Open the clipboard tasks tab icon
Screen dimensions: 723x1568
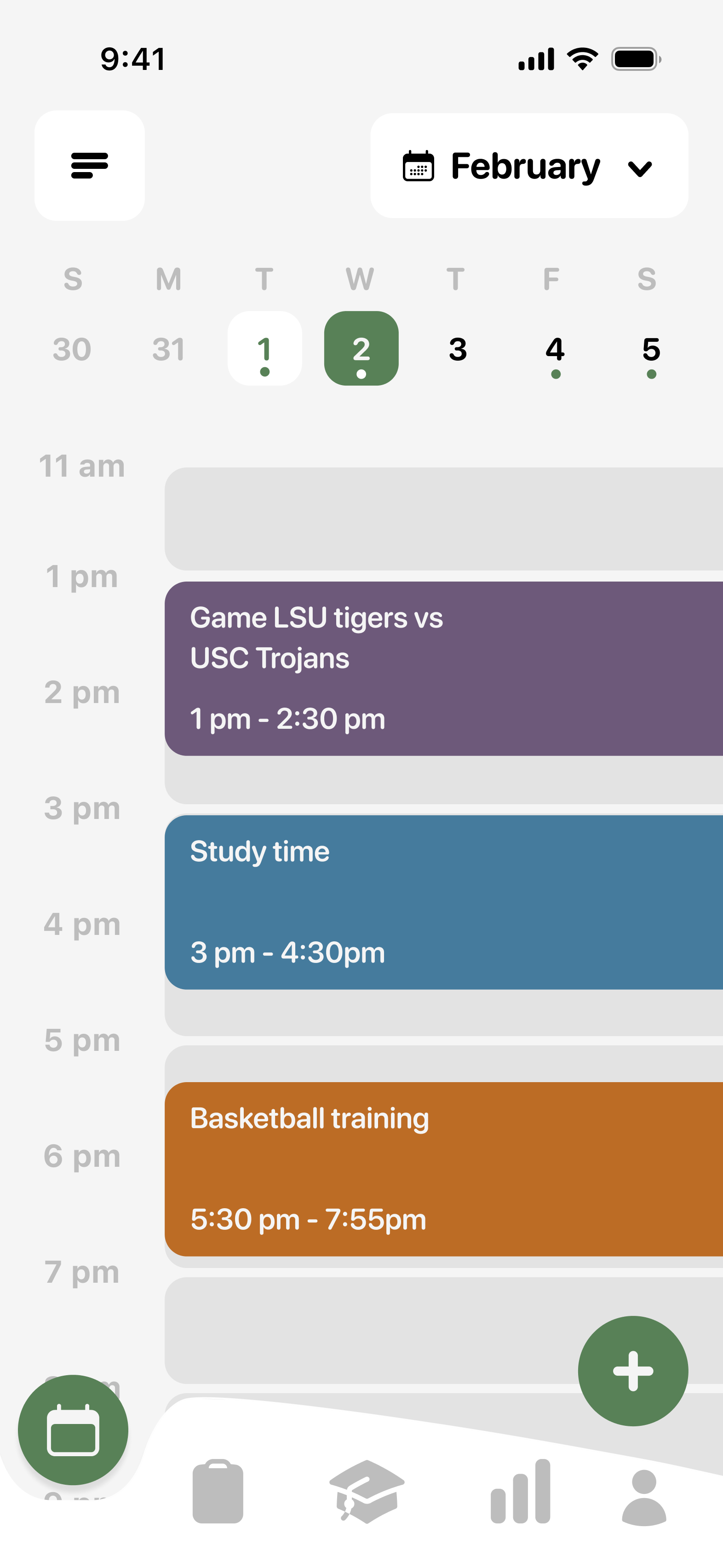[218, 1491]
